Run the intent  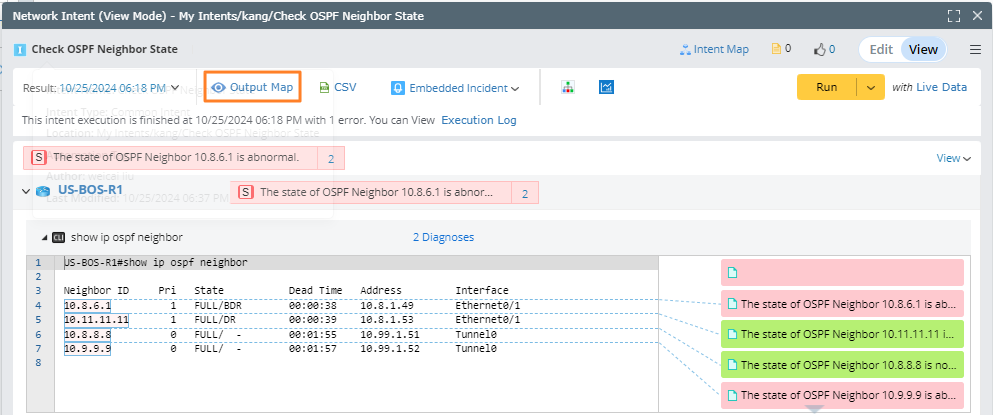click(826, 87)
